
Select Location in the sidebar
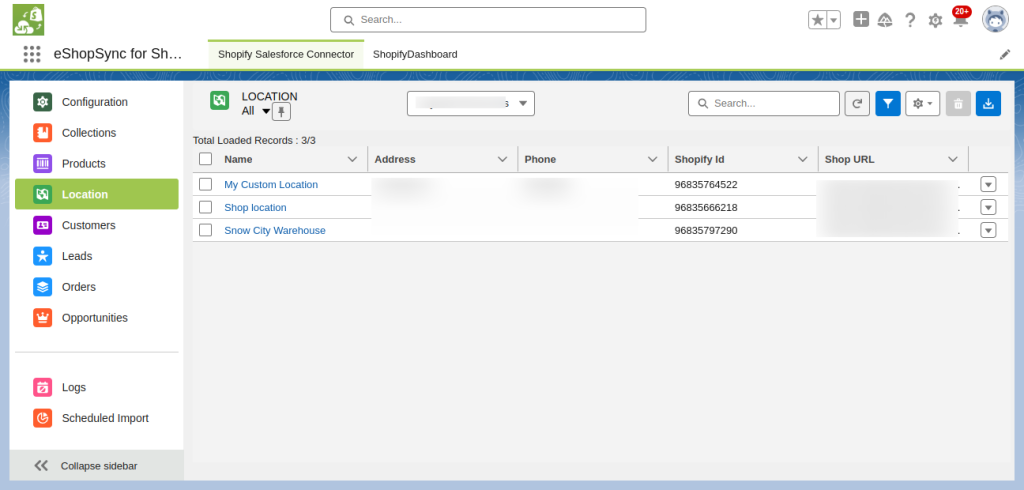coord(97,194)
